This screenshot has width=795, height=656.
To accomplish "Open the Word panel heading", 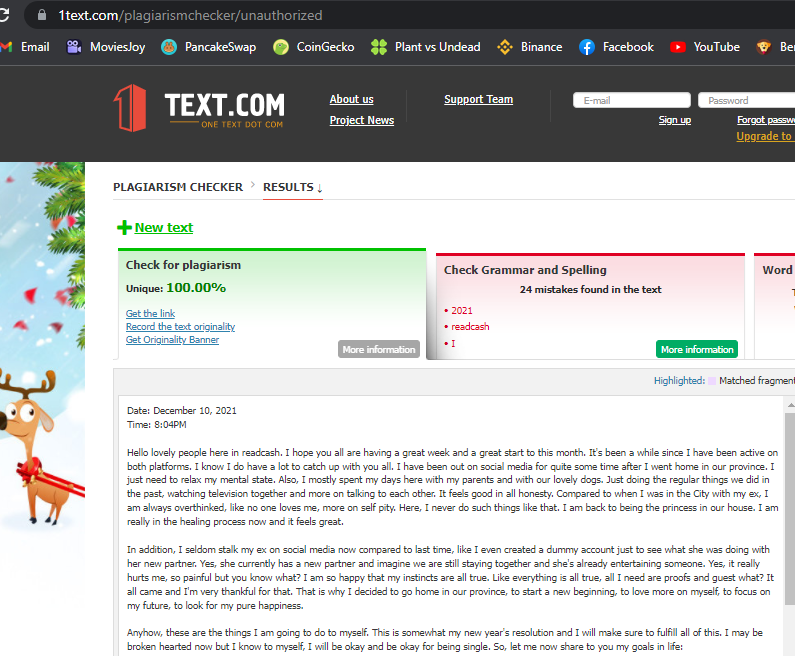I will tap(777, 270).
